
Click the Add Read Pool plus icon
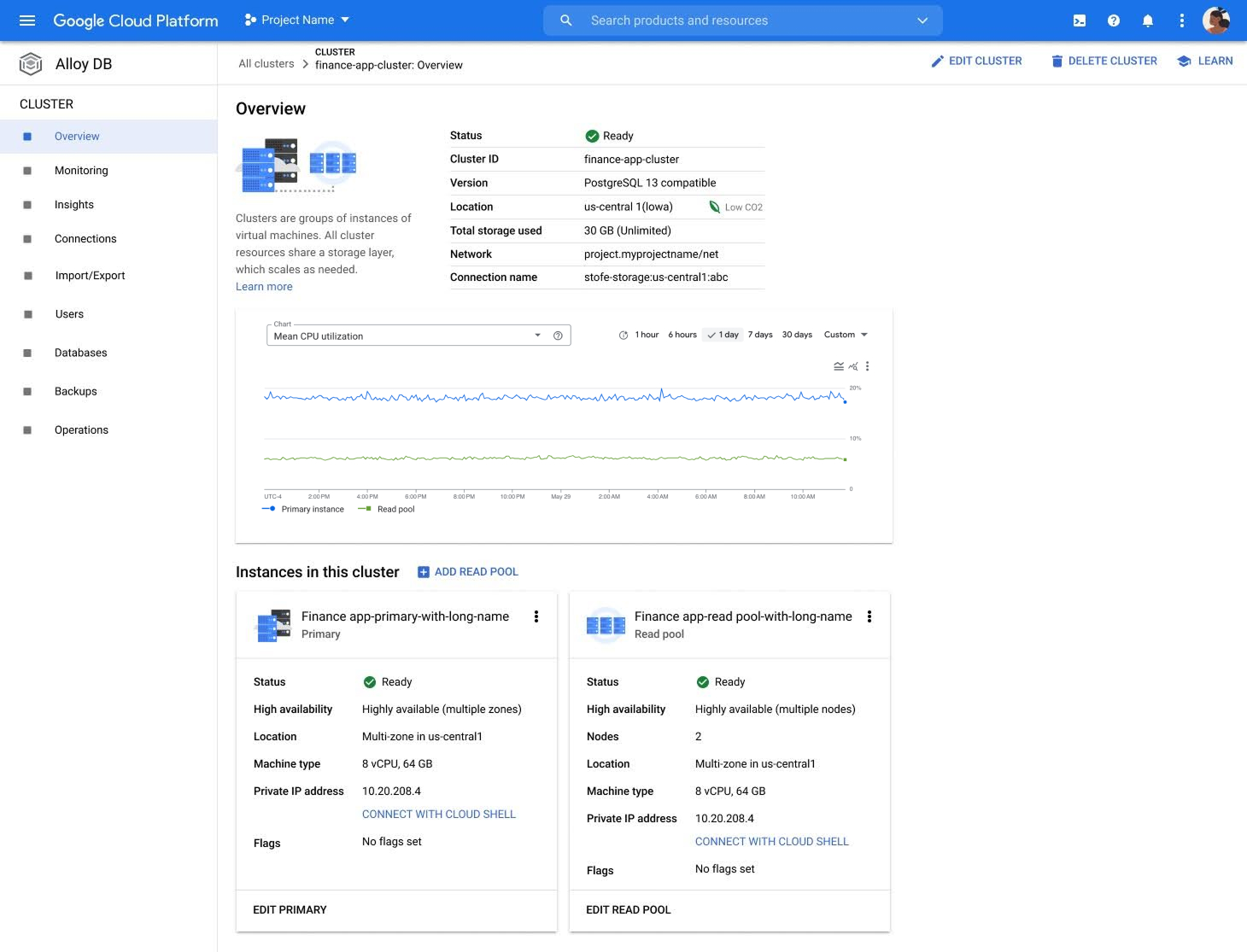[423, 572]
